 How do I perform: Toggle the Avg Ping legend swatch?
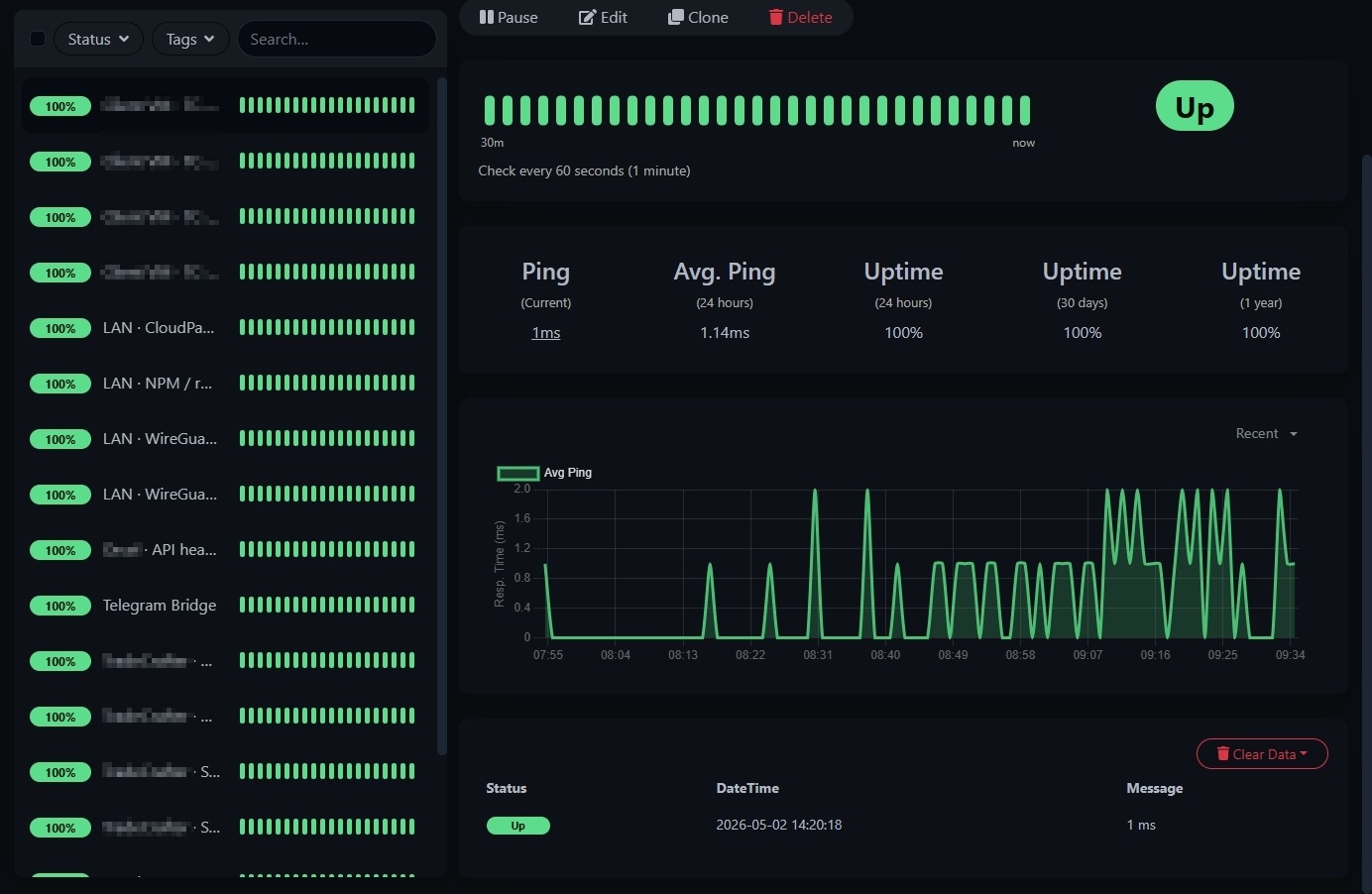(x=517, y=473)
